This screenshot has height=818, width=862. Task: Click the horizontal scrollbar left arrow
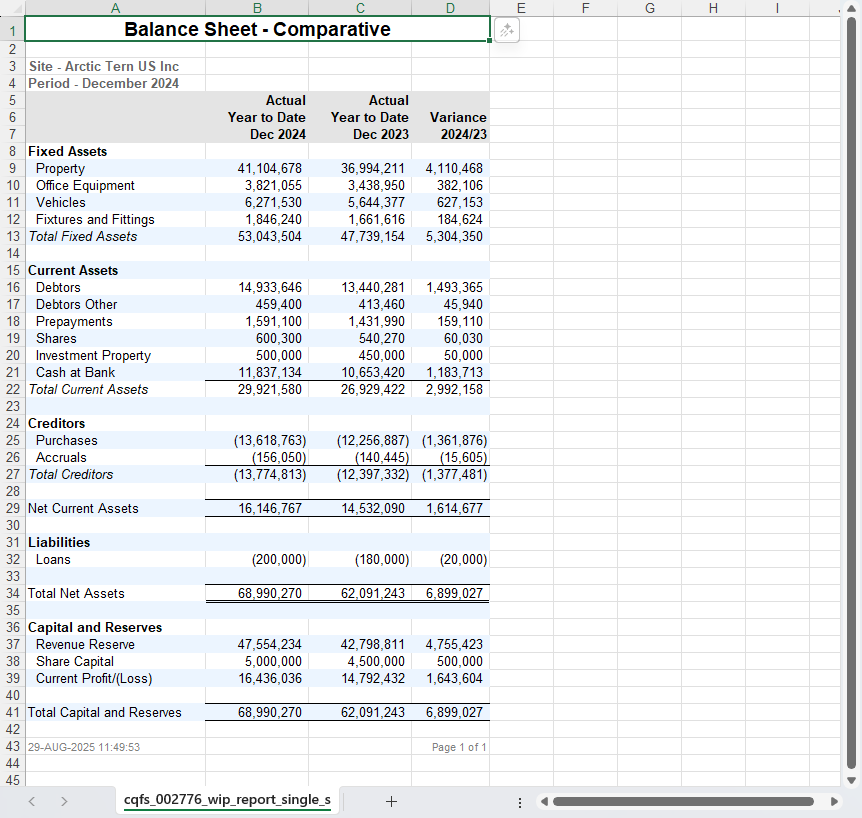(545, 801)
